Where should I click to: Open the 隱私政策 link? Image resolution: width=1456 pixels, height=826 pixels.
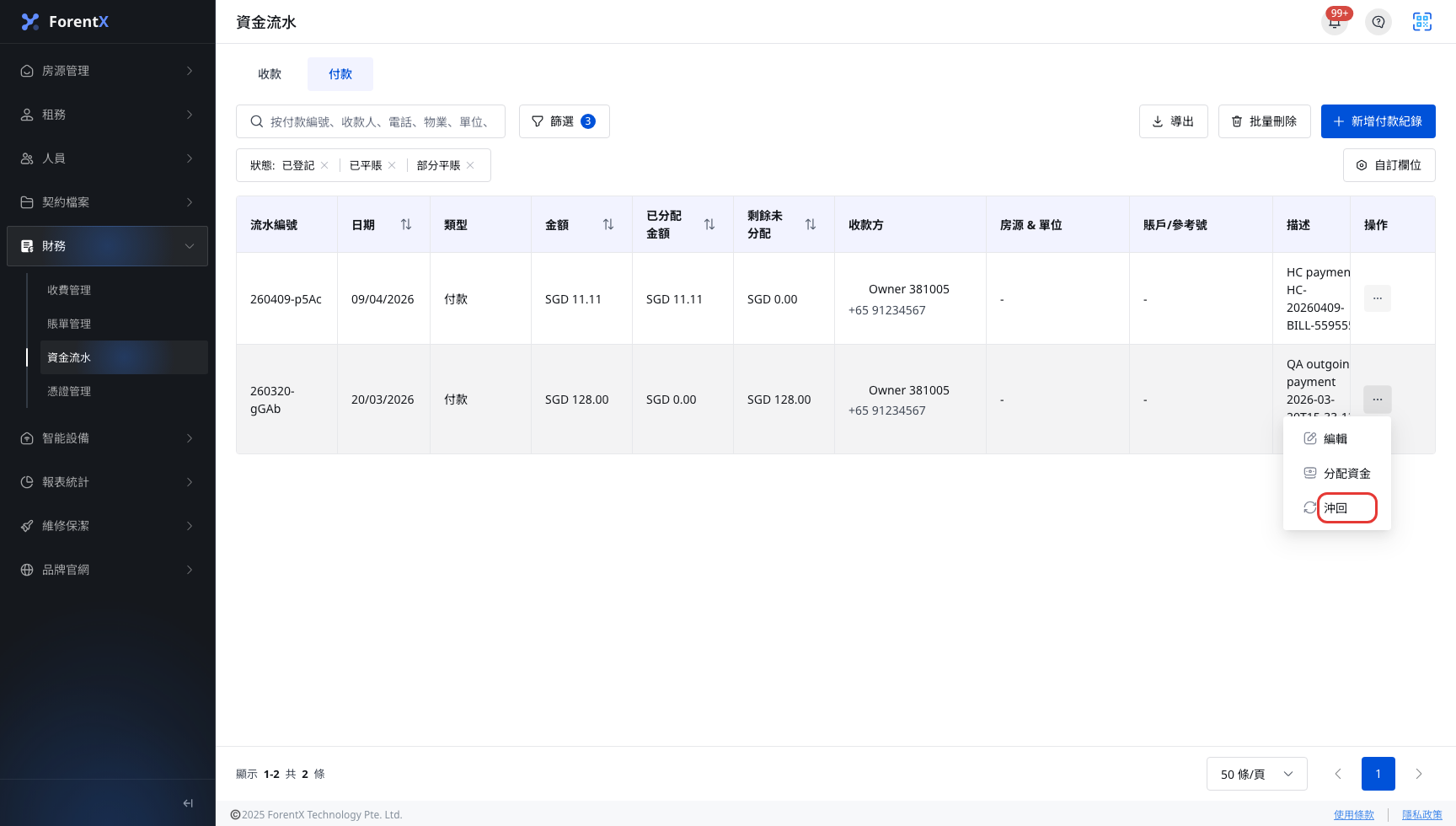[1422, 814]
